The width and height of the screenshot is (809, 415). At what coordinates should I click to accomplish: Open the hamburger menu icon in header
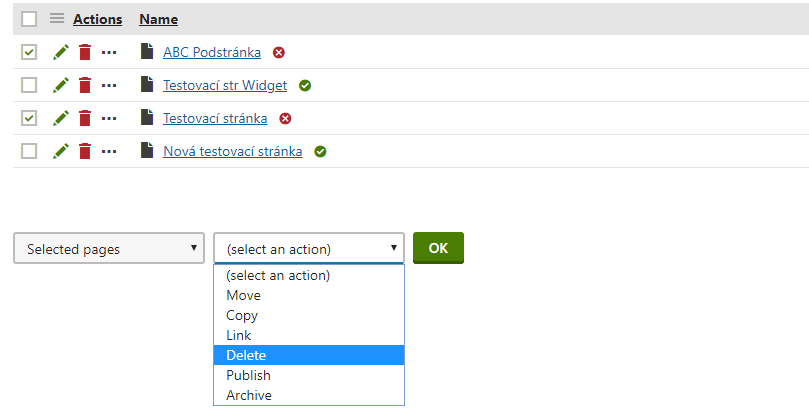pyautogui.click(x=57, y=19)
